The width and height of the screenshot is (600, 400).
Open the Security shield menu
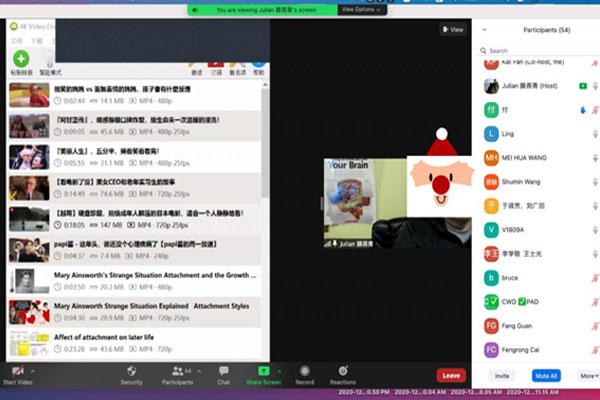click(131, 371)
